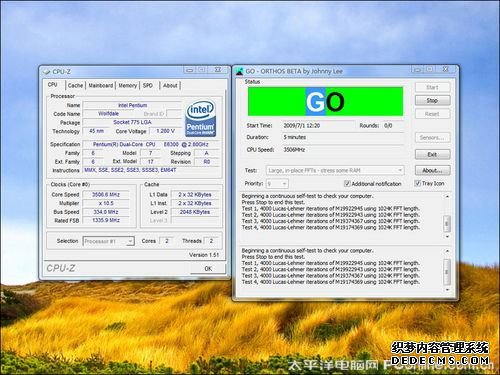This screenshot has height=375, width=500.
Task: Click the lower log scroll-down arrow
Action: click(447, 290)
